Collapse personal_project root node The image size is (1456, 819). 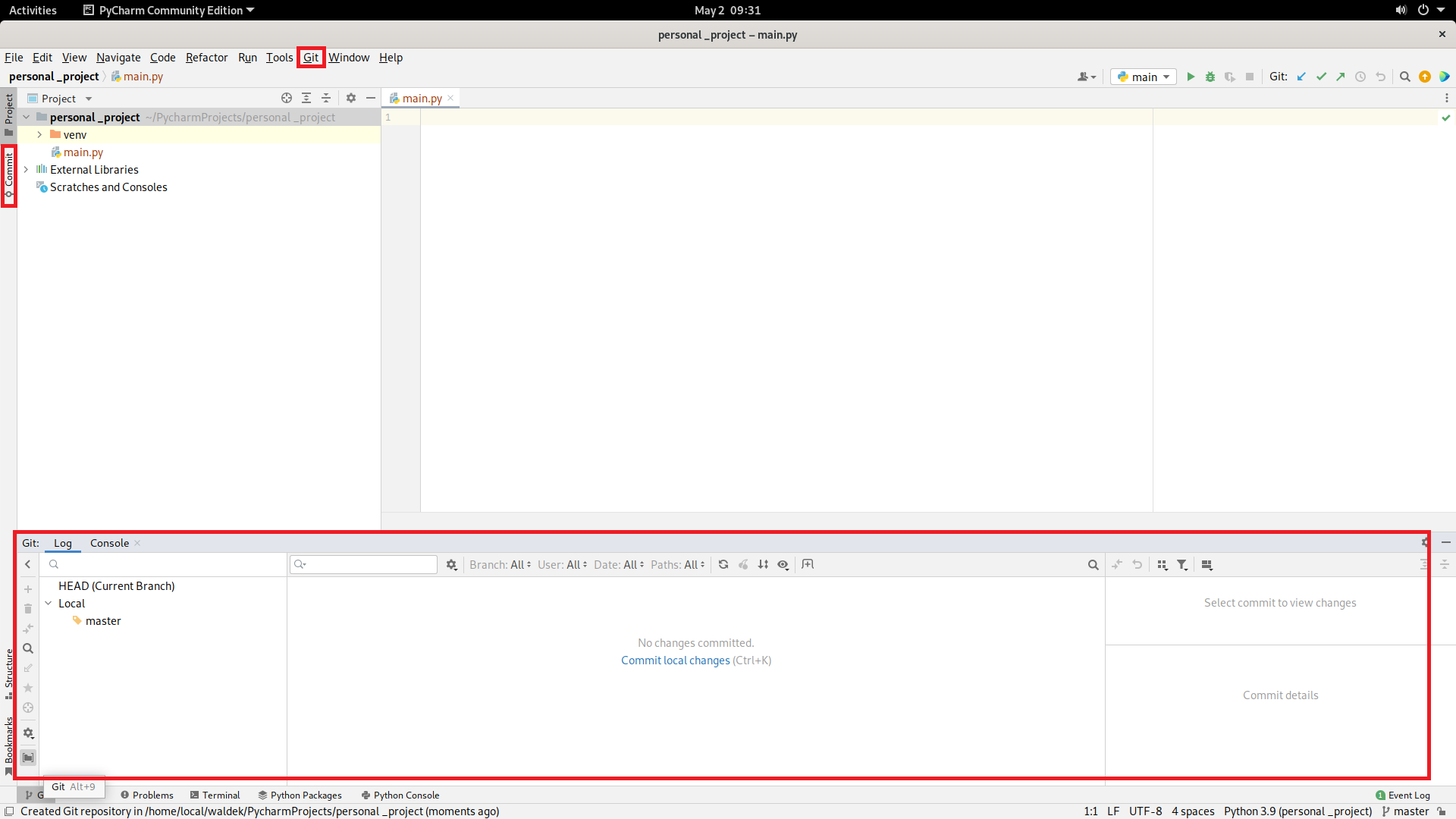pyautogui.click(x=26, y=117)
